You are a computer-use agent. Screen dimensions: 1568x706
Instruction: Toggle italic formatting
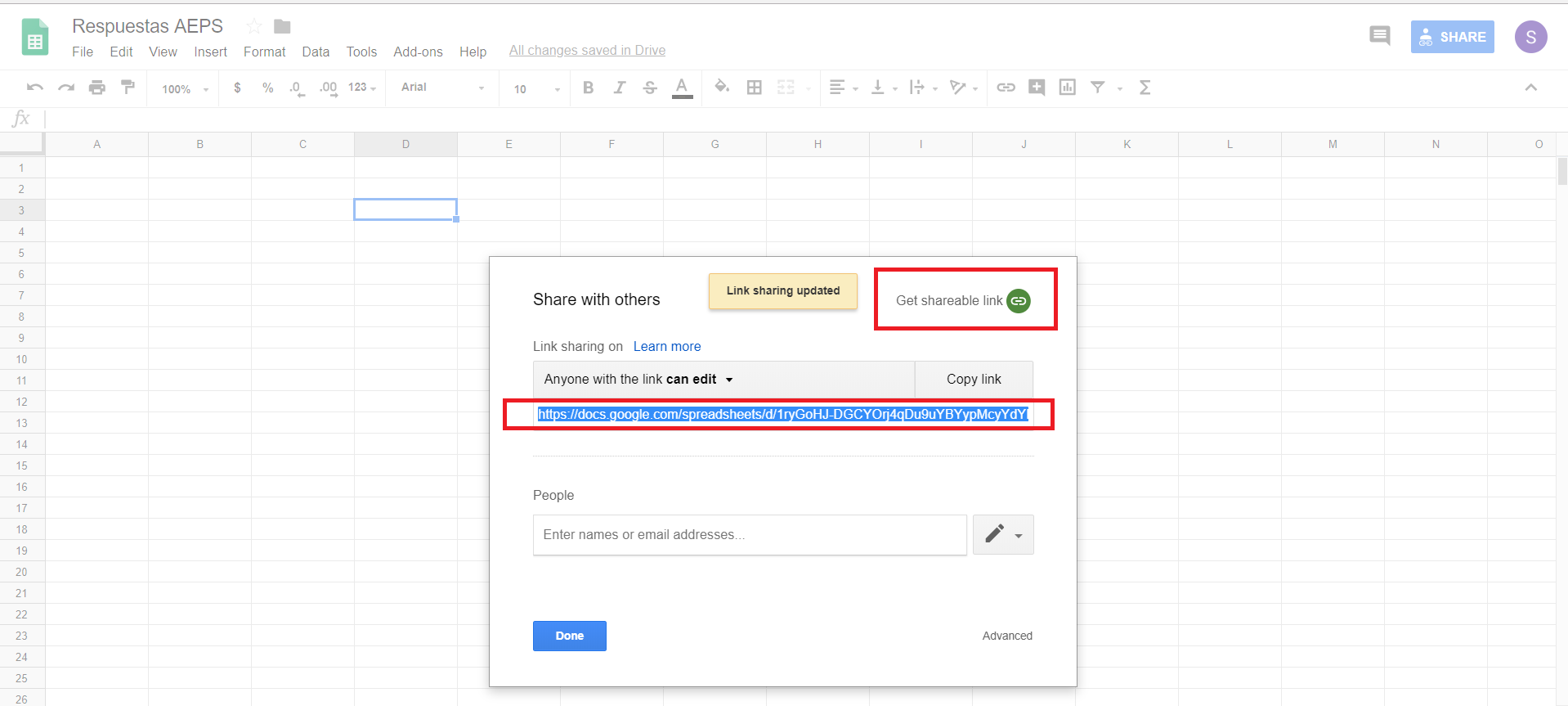(x=619, y=88)
